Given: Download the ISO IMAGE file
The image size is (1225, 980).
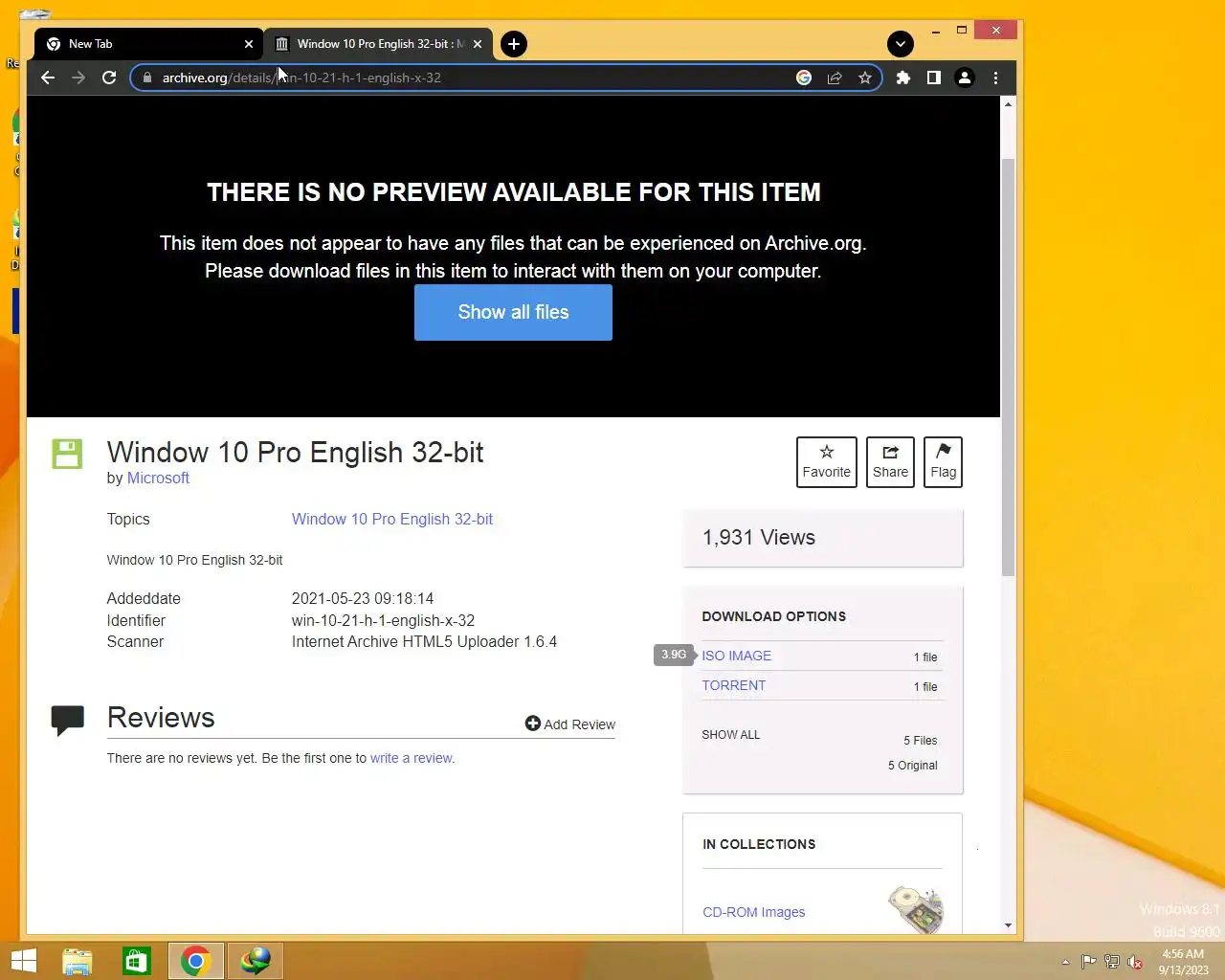Looking at the screenshot, I should tap(737, 656).
